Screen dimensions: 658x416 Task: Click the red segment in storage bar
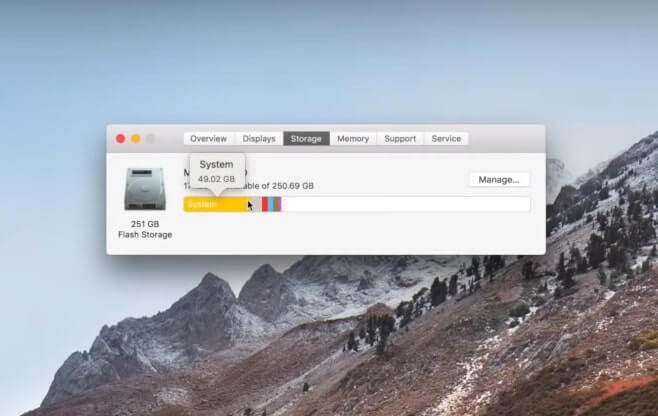pos(265,204)
